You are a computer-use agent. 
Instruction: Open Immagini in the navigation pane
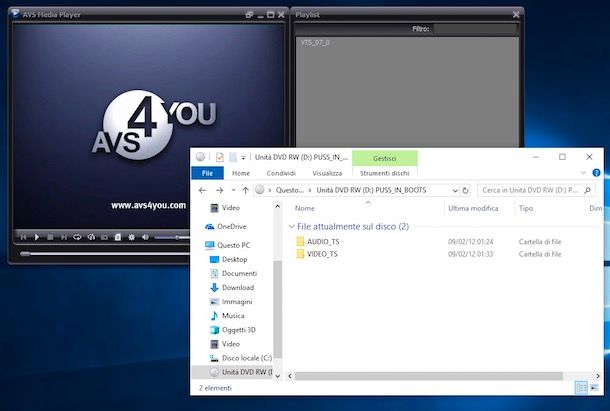(x=231, y=302)
